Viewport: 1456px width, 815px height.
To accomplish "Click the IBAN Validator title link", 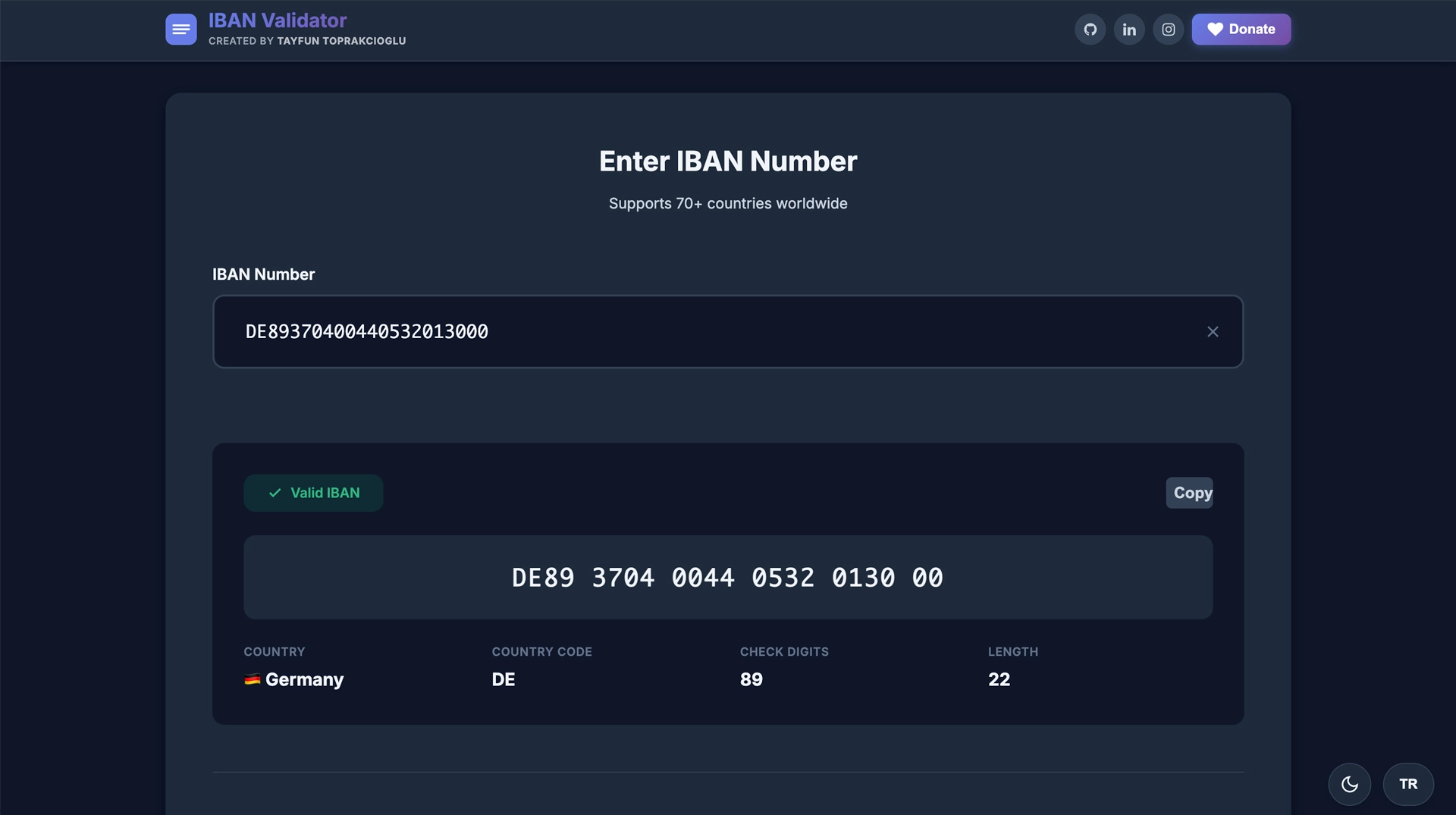I will [278, 20].
